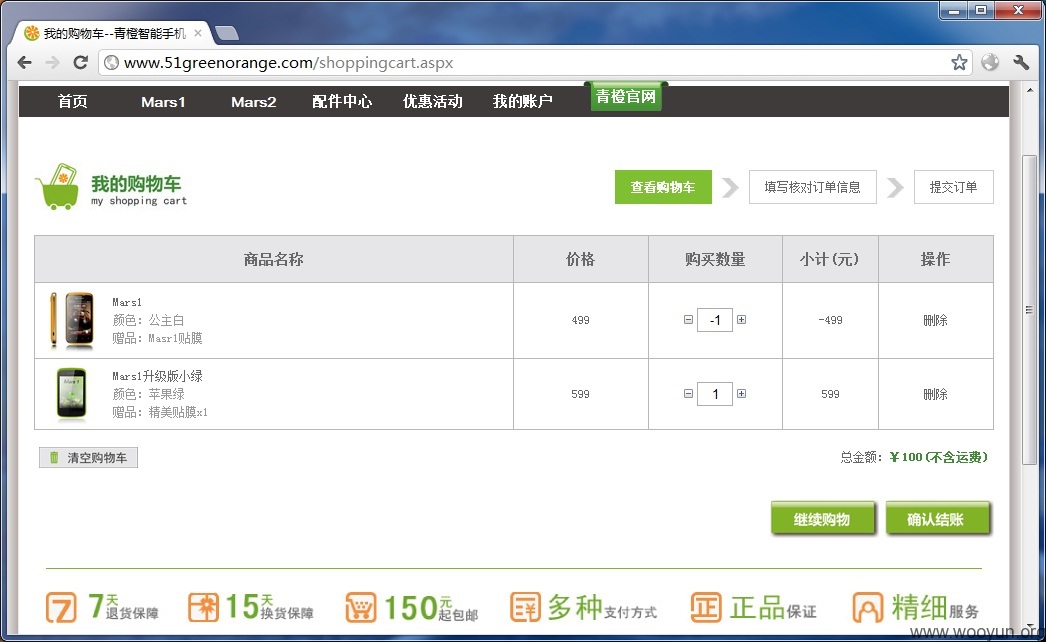The image size is (1046, 642).
Task: Click the 继续购物 button
Action: coord(823,519)
